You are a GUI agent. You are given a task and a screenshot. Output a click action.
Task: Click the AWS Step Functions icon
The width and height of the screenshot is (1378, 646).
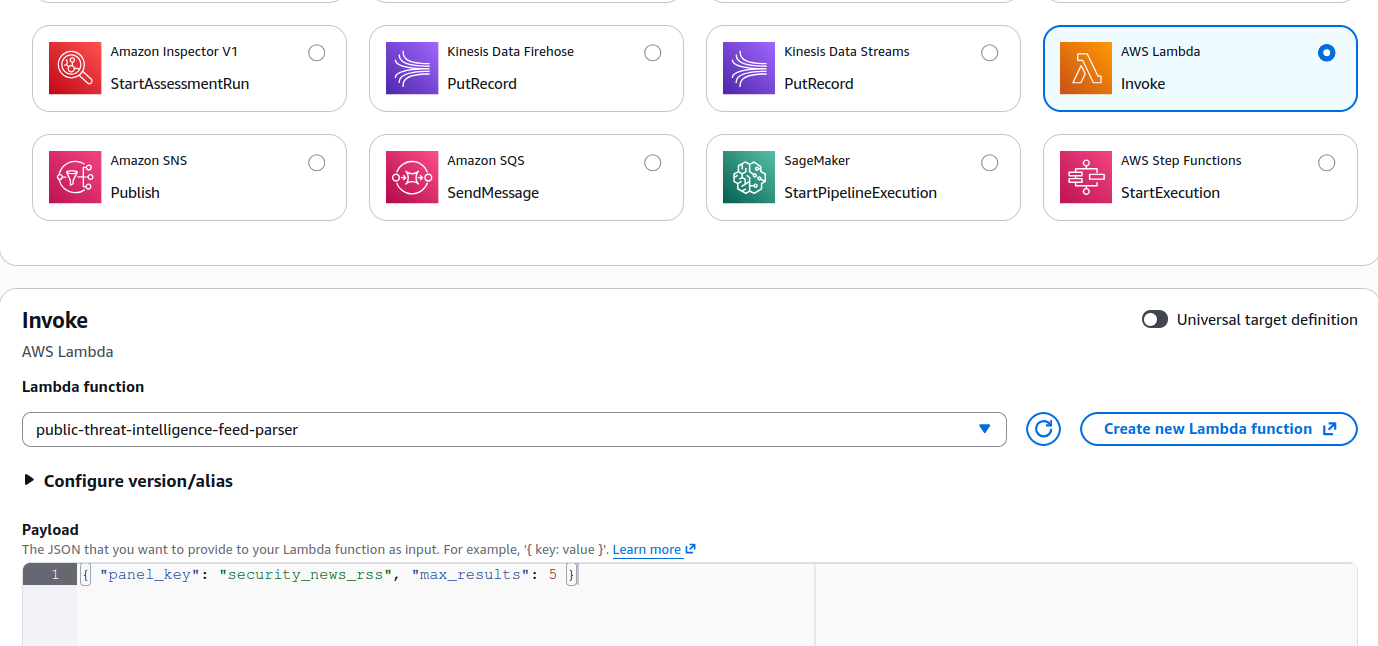[x=1086, y=177]
